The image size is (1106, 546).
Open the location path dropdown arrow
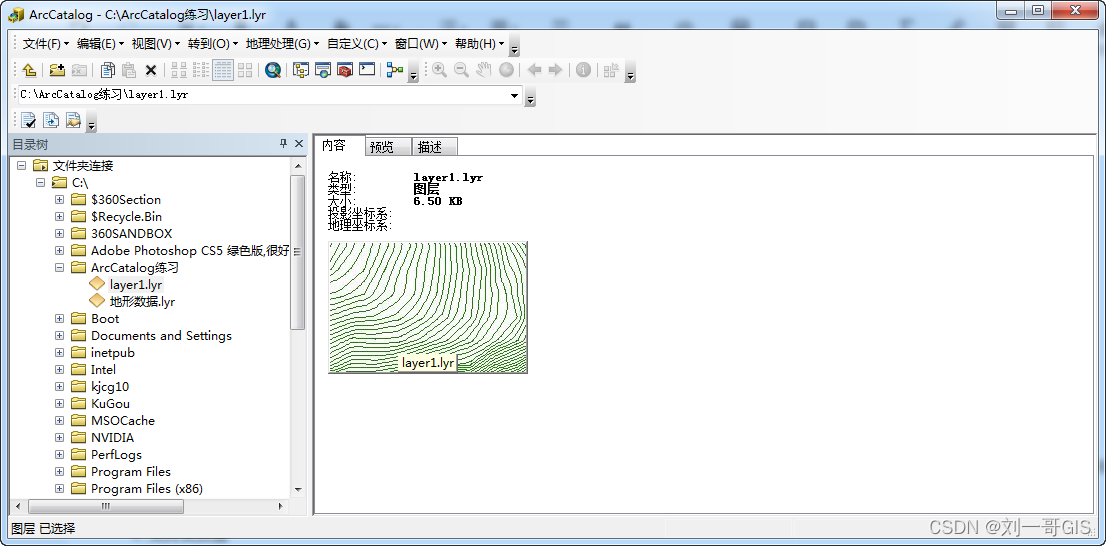pos(515,96)
